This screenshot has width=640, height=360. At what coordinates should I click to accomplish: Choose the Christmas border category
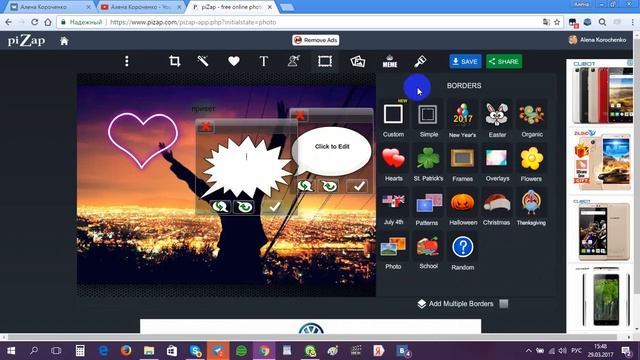pos(496,207)
